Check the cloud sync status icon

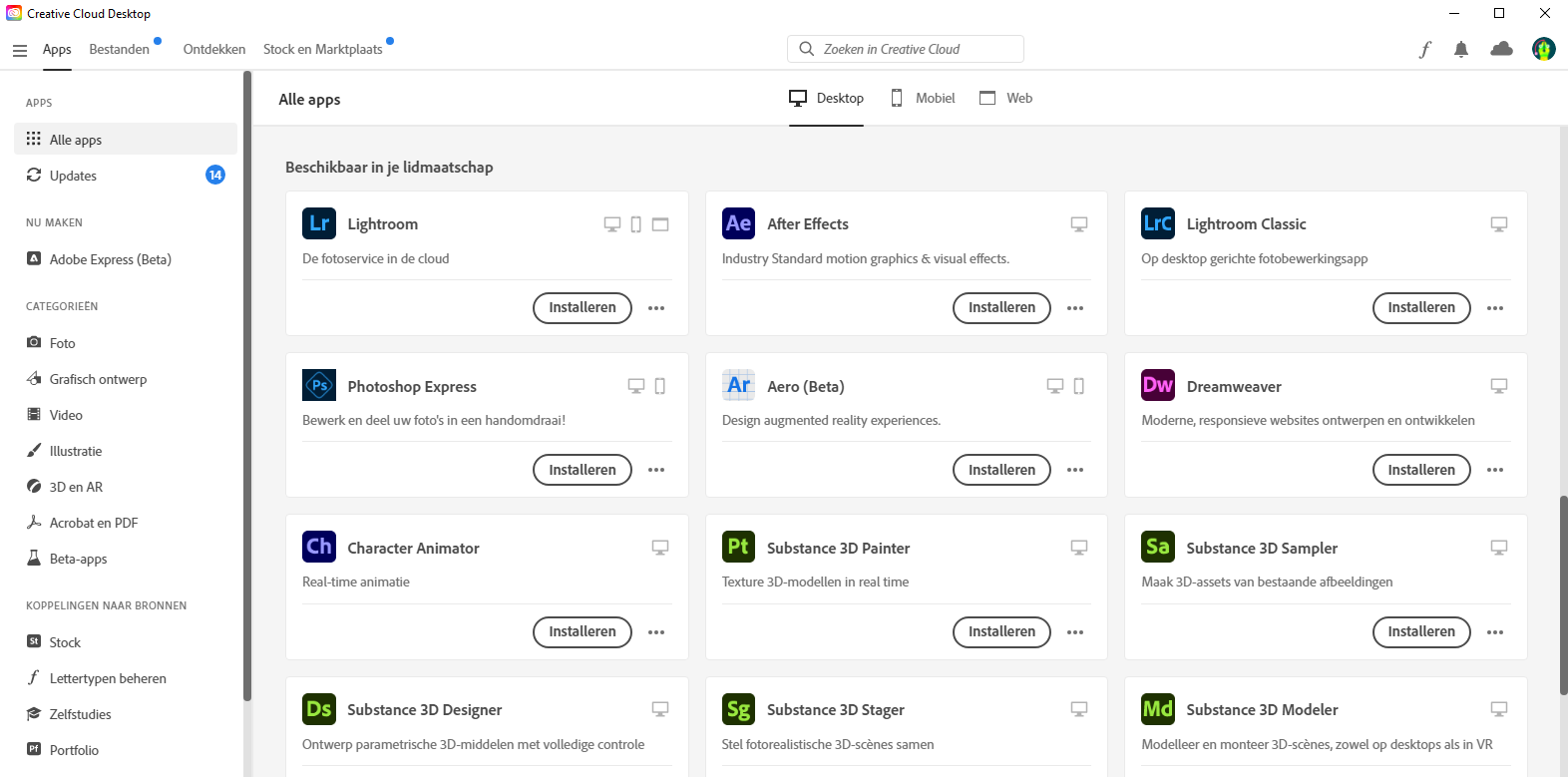[1501, 49]
